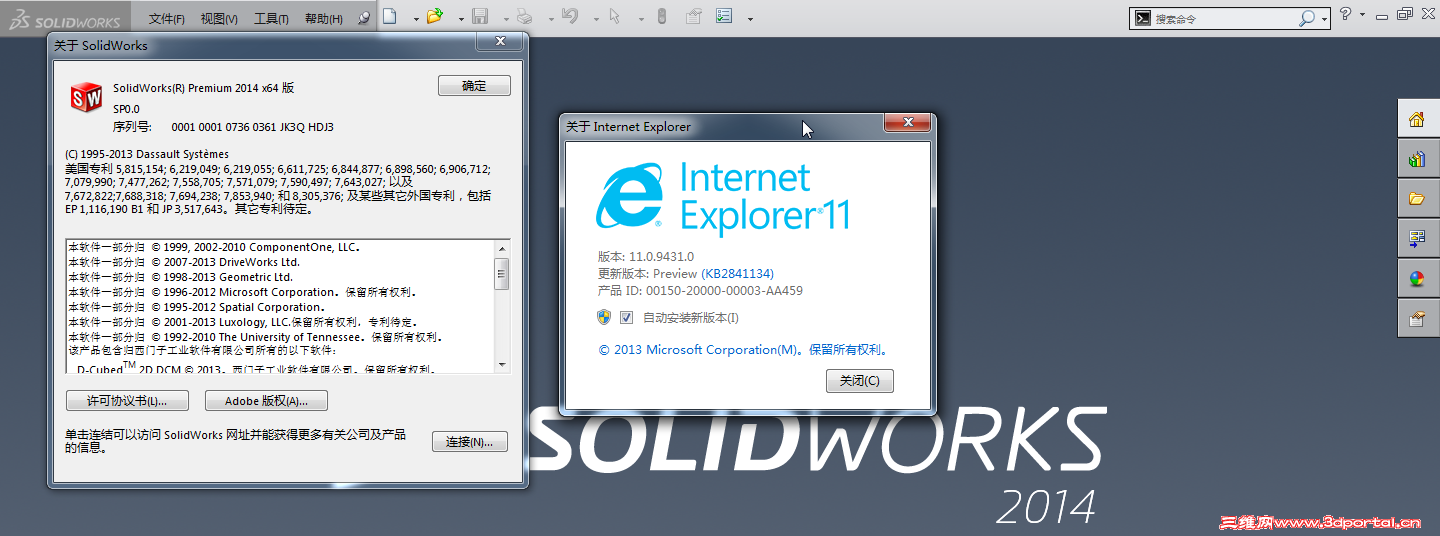The image size is (1440, 536).
Task: Click the copyright list scroll up arrow
Action: coord(502,247)
